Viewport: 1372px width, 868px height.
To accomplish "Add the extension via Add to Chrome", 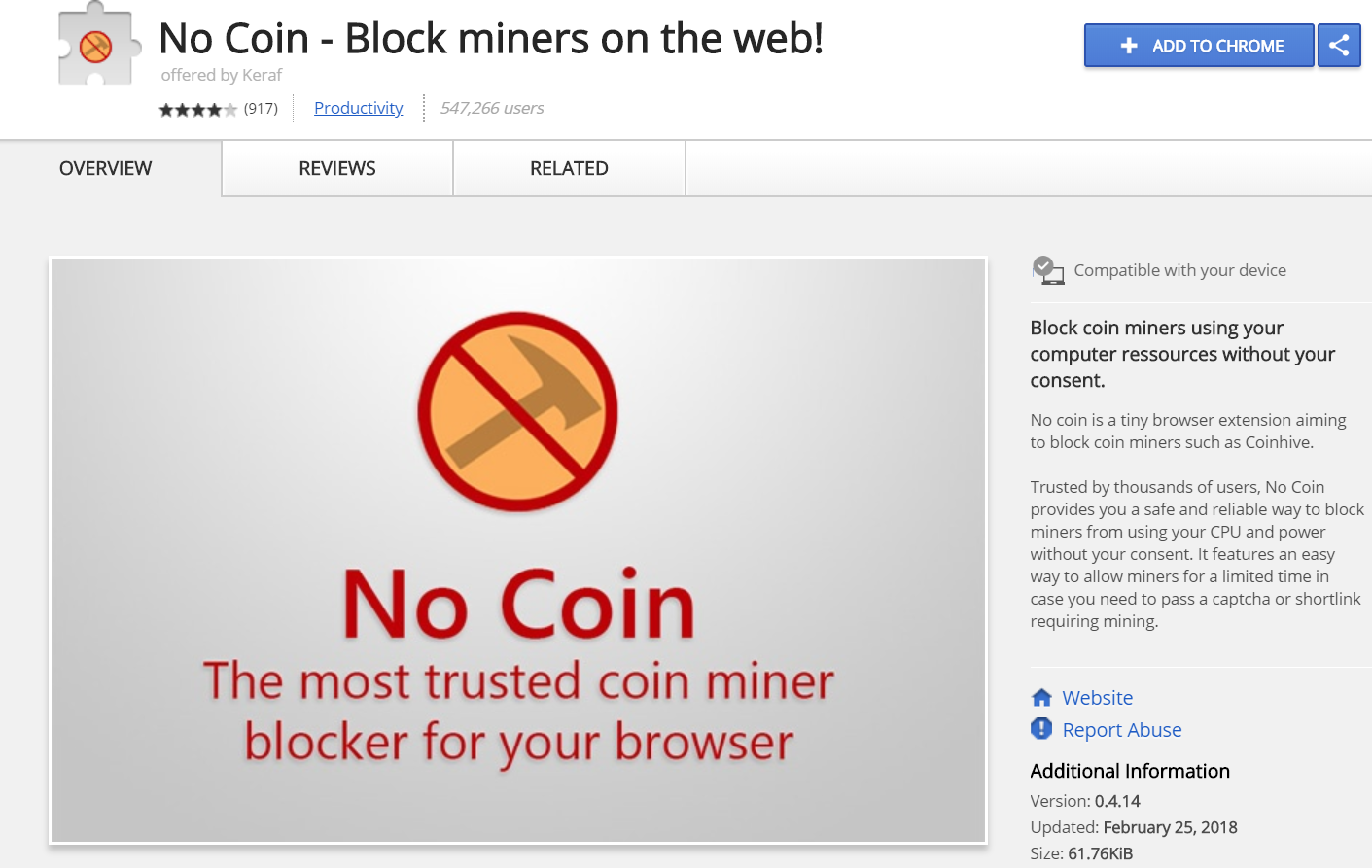I will point(1199,46).
